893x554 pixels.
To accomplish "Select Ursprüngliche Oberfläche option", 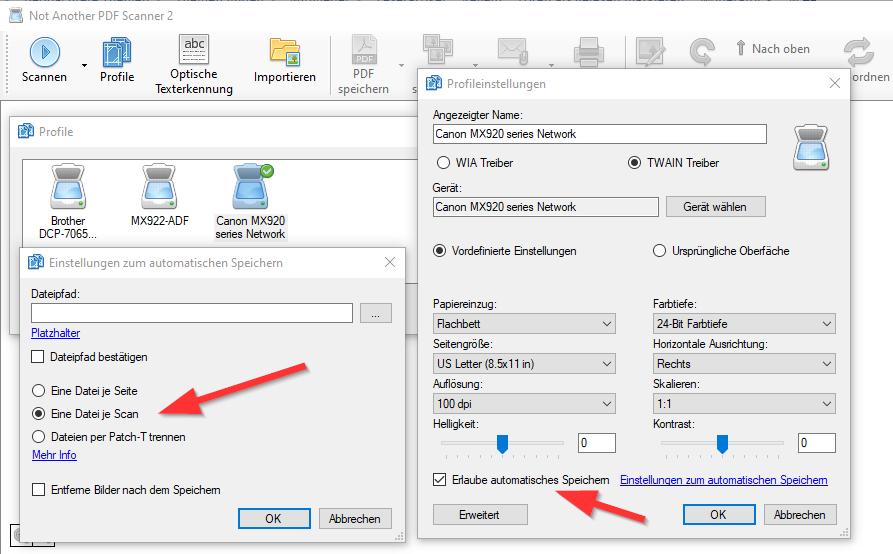I will coord(659,251).
